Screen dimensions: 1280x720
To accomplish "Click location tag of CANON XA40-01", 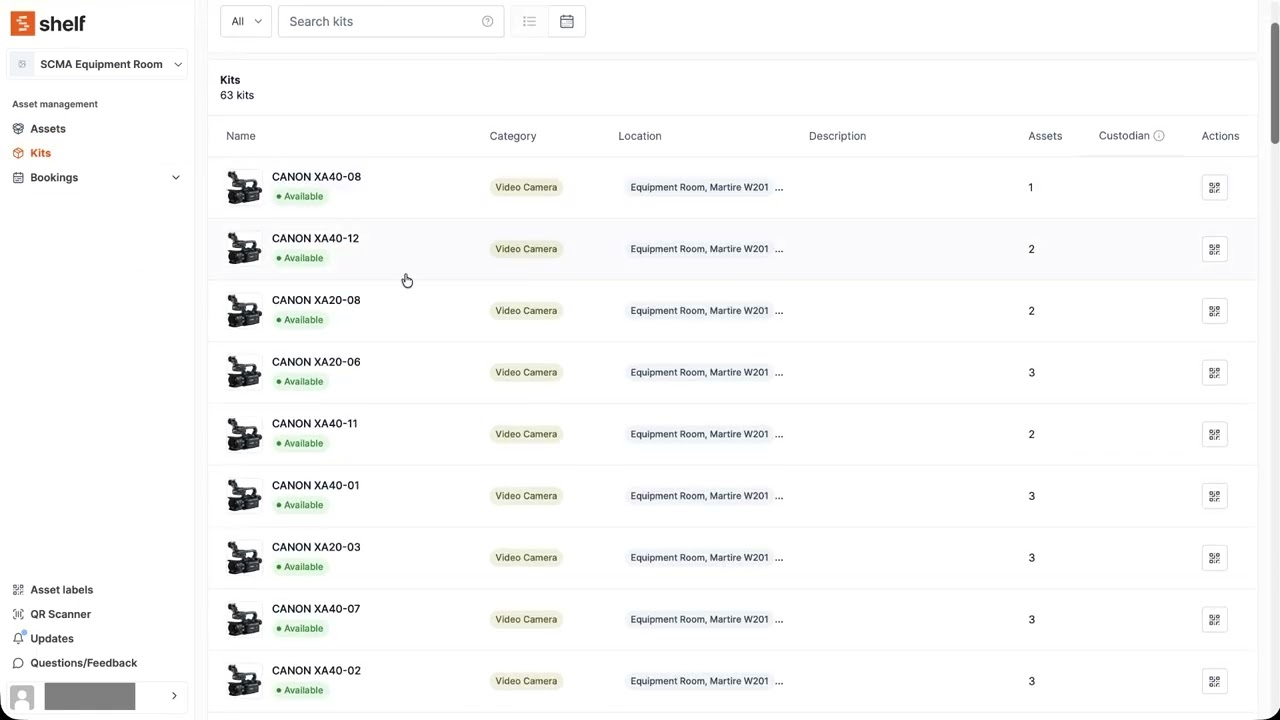I will pos(699,496).
